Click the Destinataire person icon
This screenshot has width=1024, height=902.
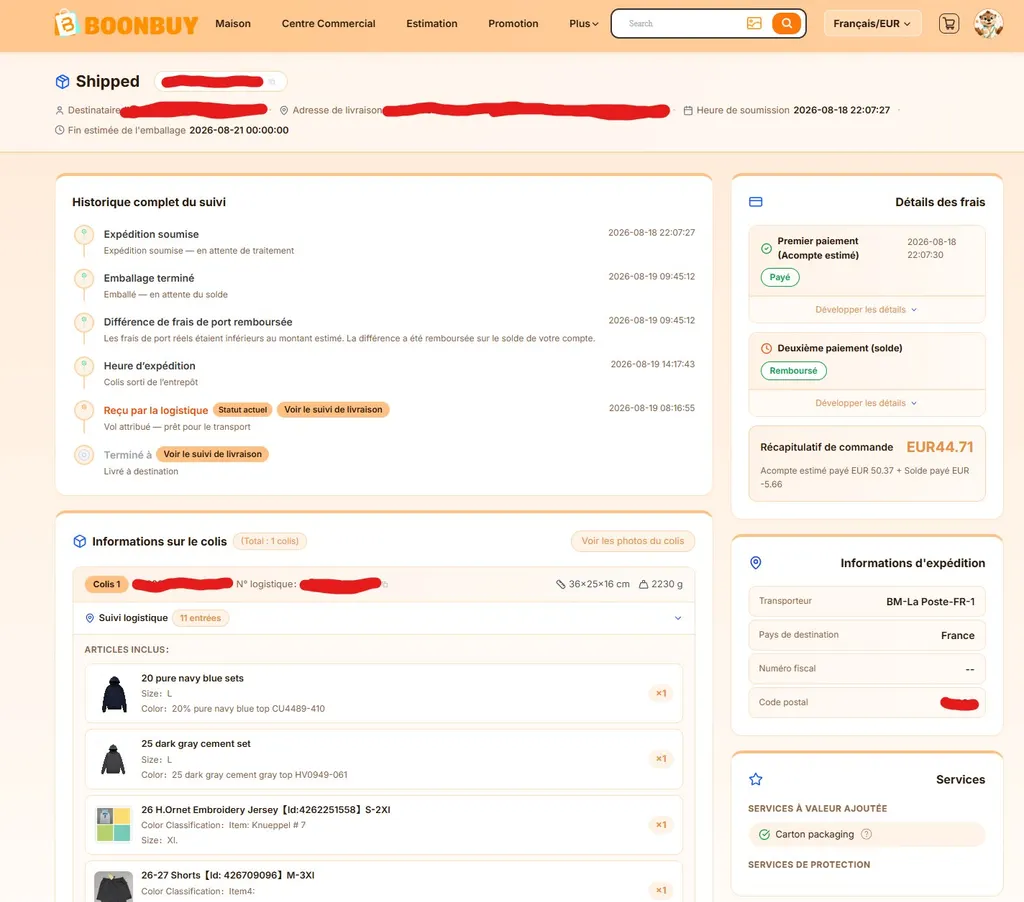(x=59, y=110)
